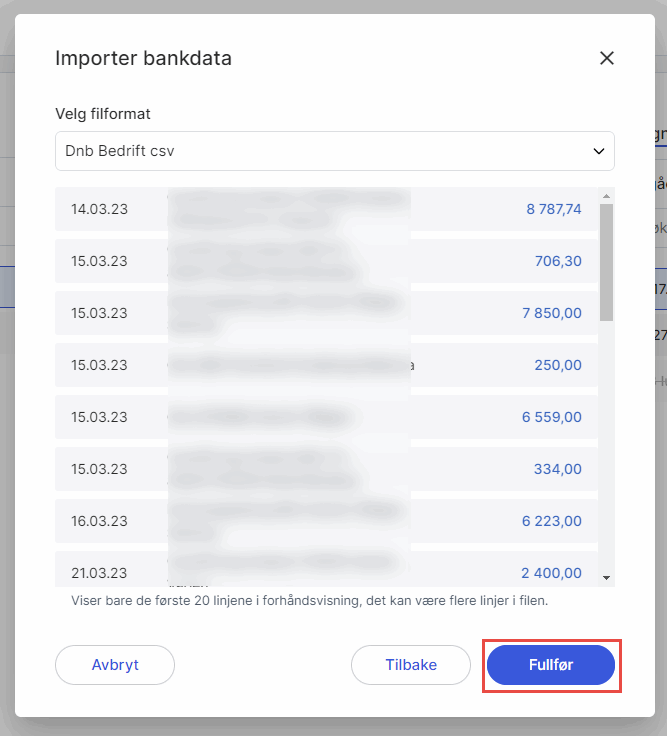Select the amount 8 787,74

554,209
